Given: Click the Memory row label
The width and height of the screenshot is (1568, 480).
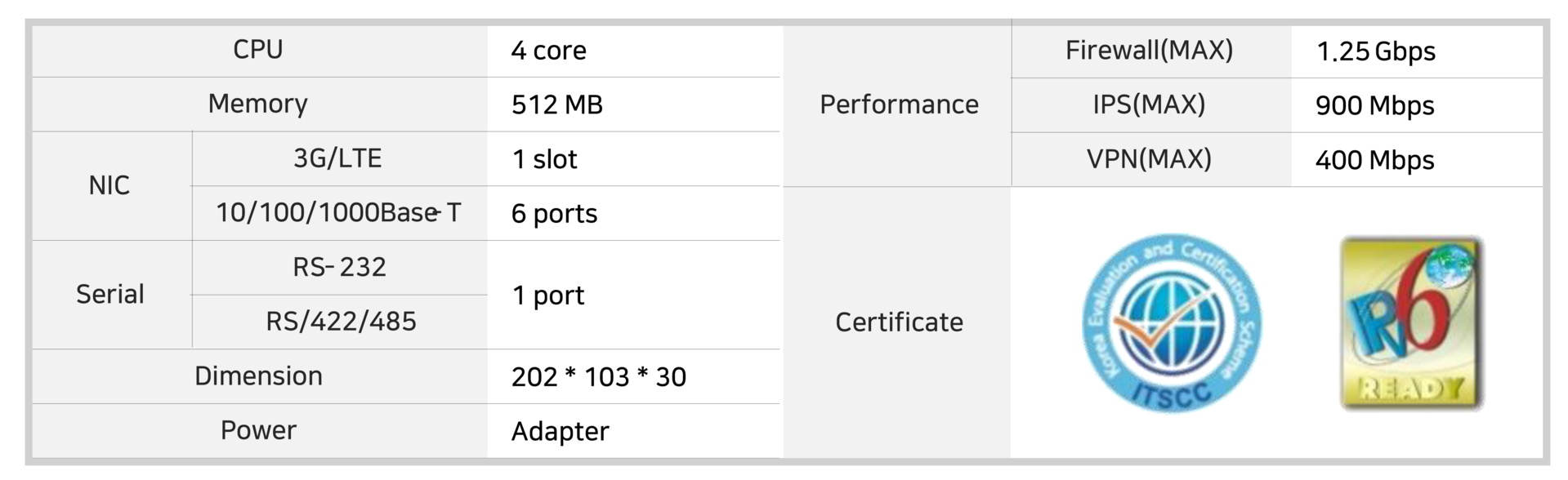Looking at the screenshot, I should (258, 104).
